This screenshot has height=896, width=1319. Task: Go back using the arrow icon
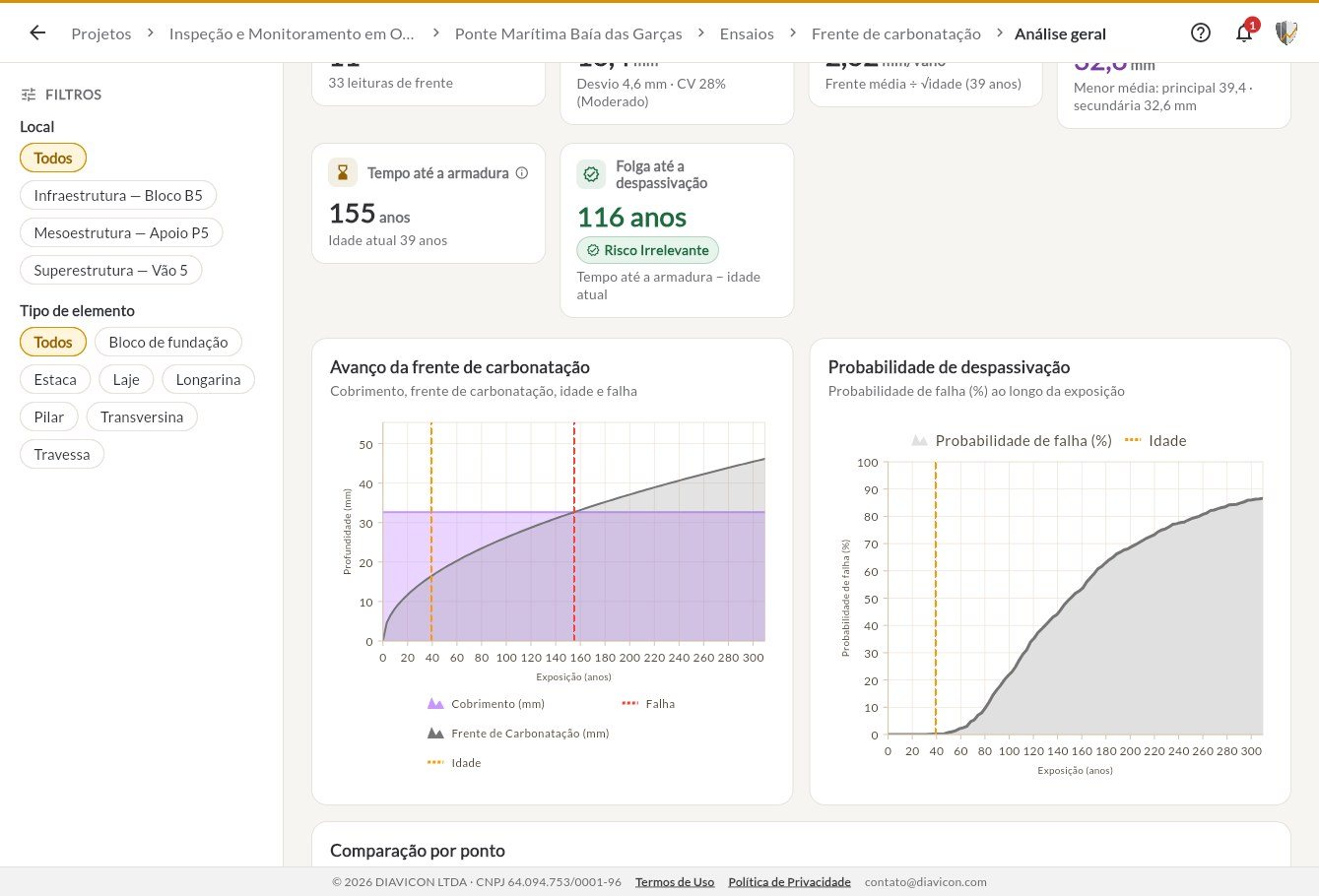pyautogui.click(x=37, y=32)
